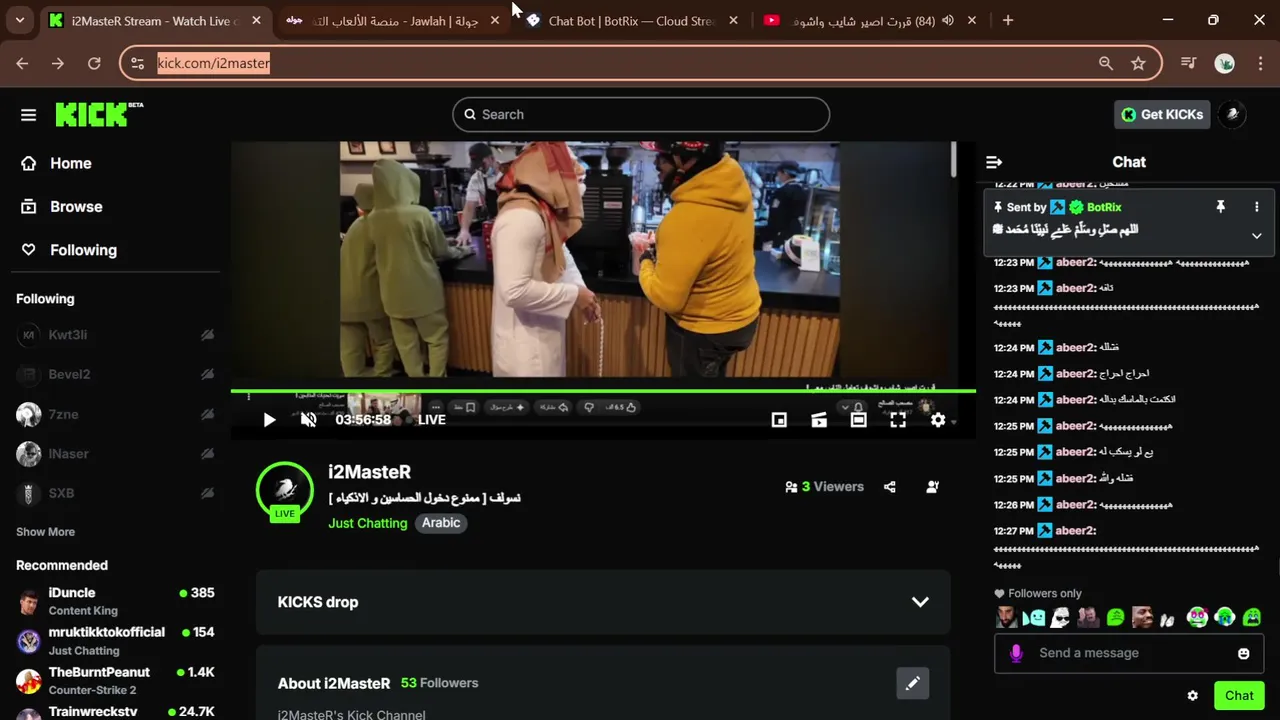Click Get KICKs button

pos(1162,114)
